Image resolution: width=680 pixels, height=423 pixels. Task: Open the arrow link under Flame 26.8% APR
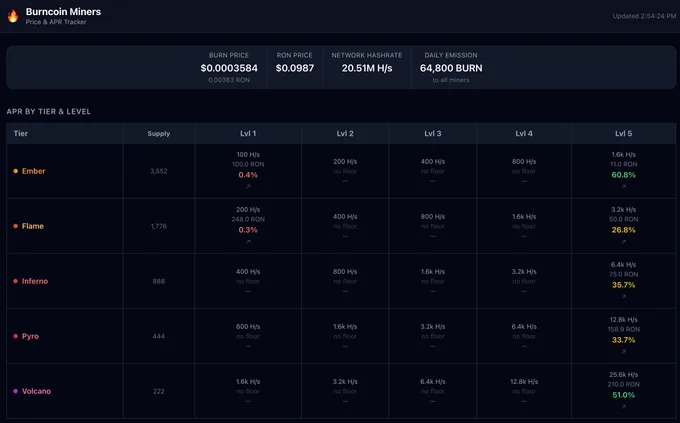tap(624, 242)
